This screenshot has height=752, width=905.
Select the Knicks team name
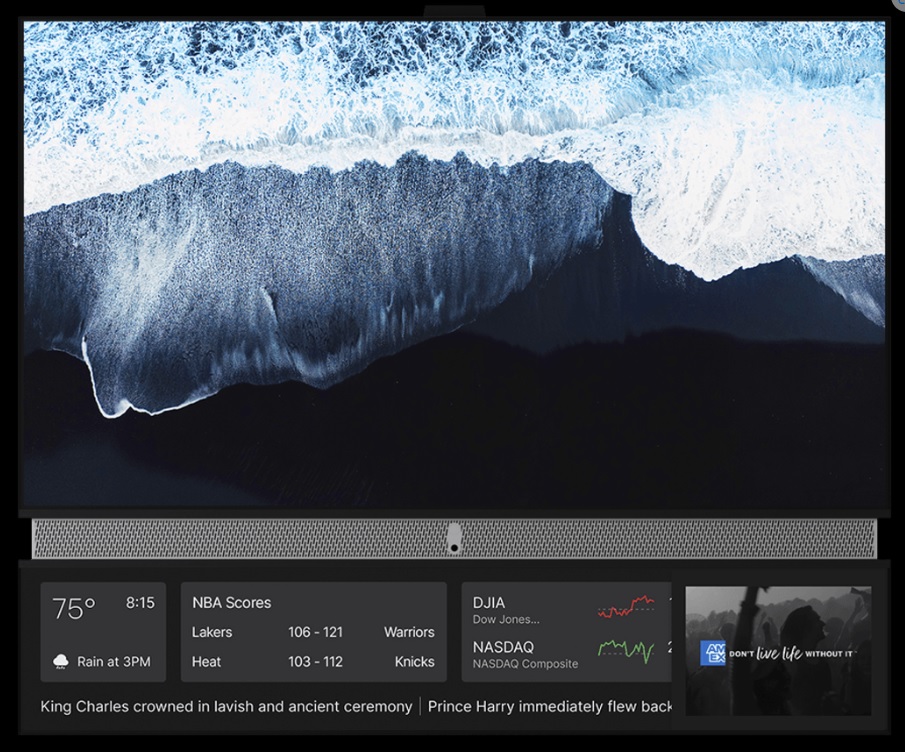click(x=414, y=661)
